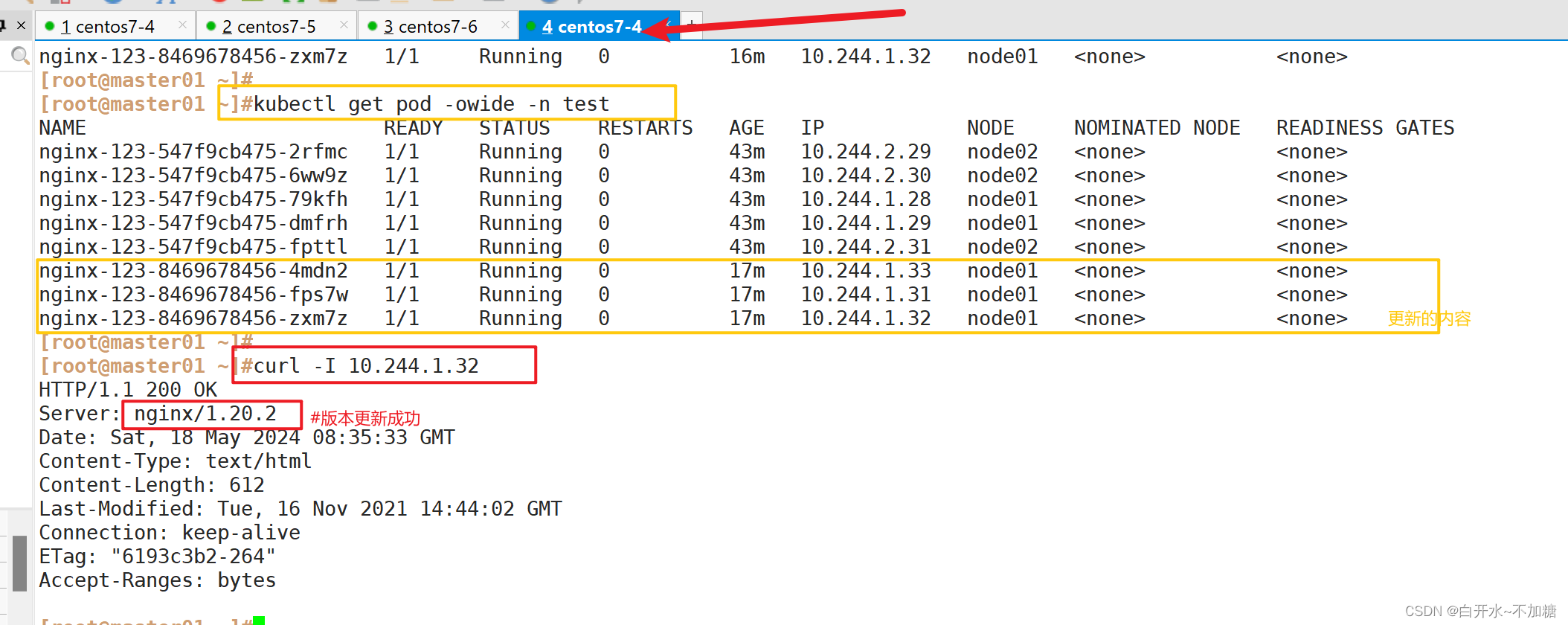1568x625 pixels.
Task: Click node01 in the 79kfh pod row
Action: [x=1003, y=199]
